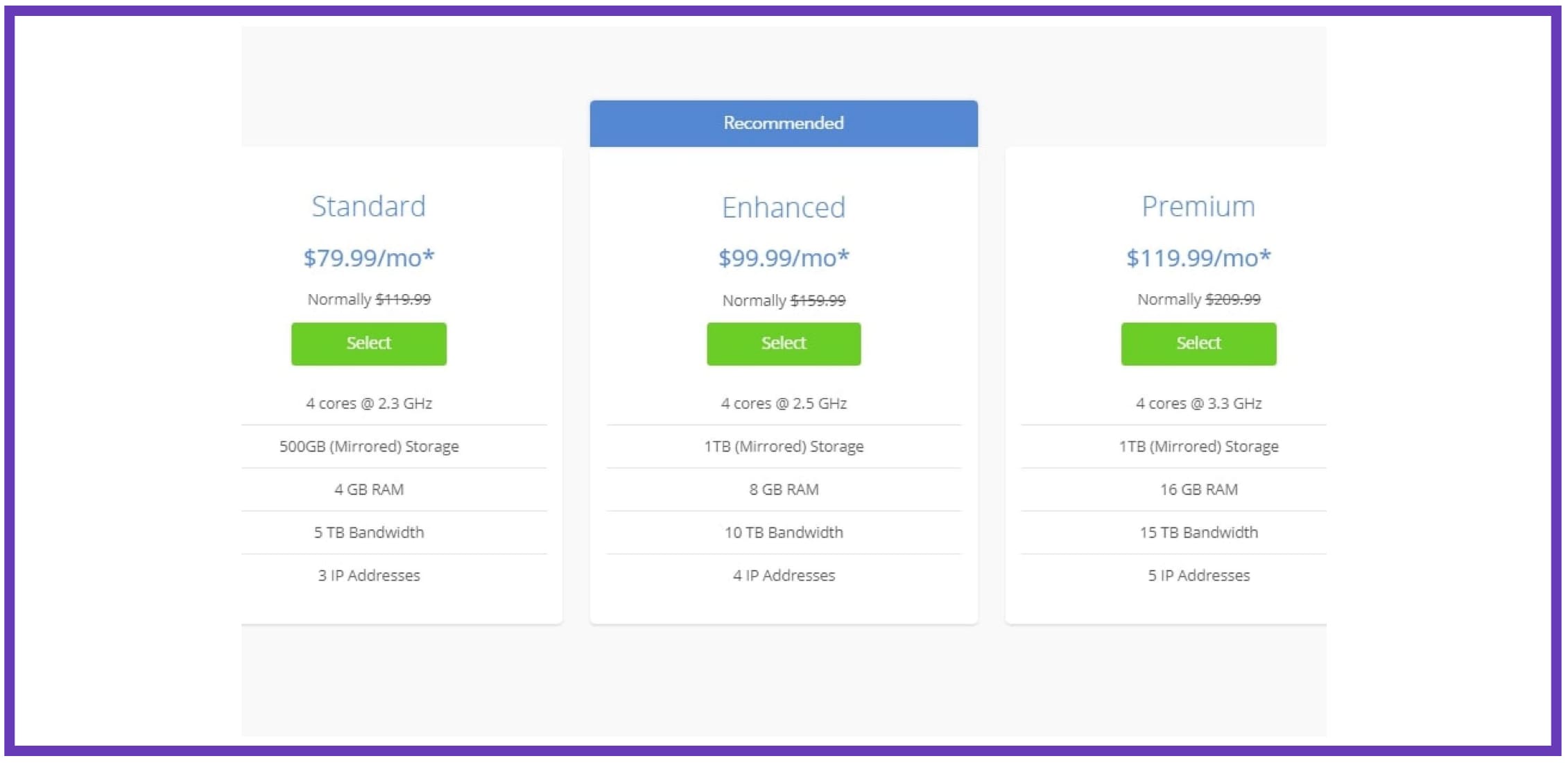The width and height of the screenshot is (1568, 763).
Task: Click the Recommended banner above Enhanced
Action: [784, 123]
